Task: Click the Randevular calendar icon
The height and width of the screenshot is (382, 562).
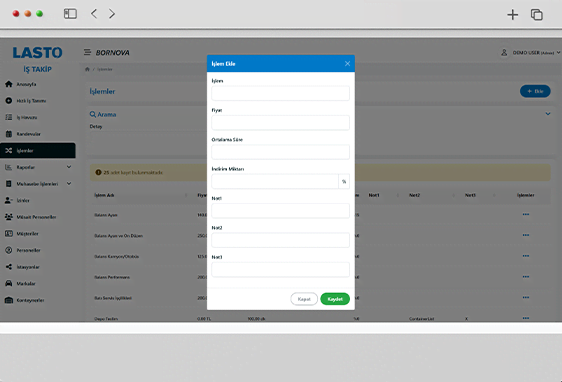Action: click(x=9, y=134)
